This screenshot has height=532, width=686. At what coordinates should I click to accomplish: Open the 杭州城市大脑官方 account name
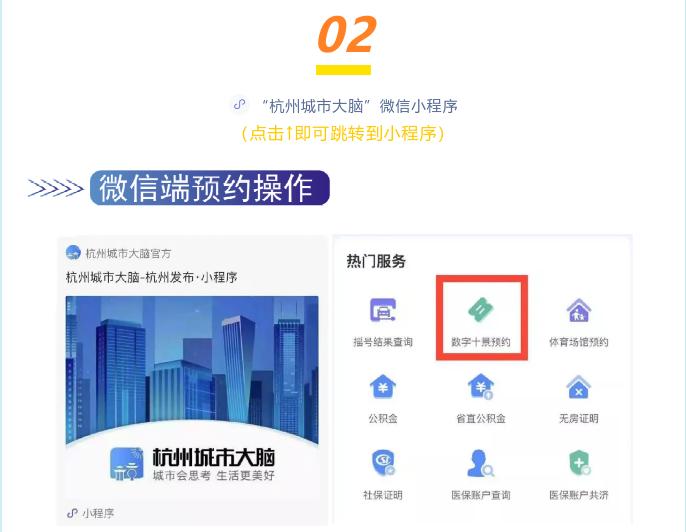click(x=128, y=253)
